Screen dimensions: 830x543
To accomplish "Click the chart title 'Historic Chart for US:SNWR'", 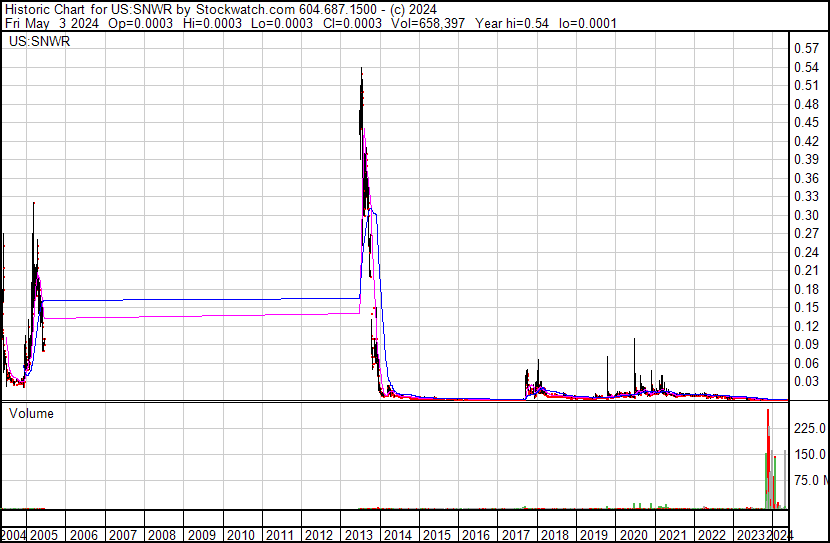I will point(88,9).
